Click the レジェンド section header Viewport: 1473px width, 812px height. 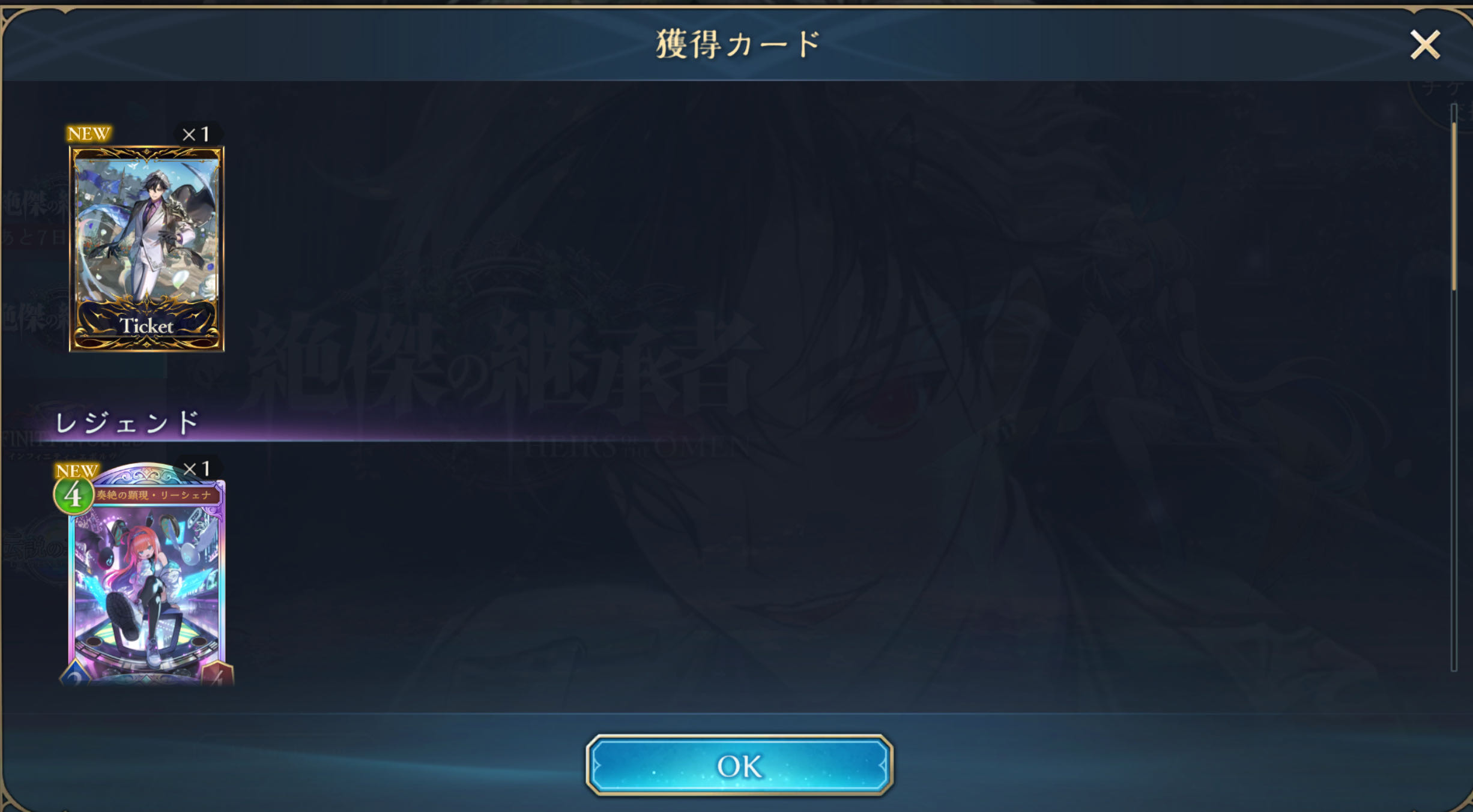coord(127,423)
